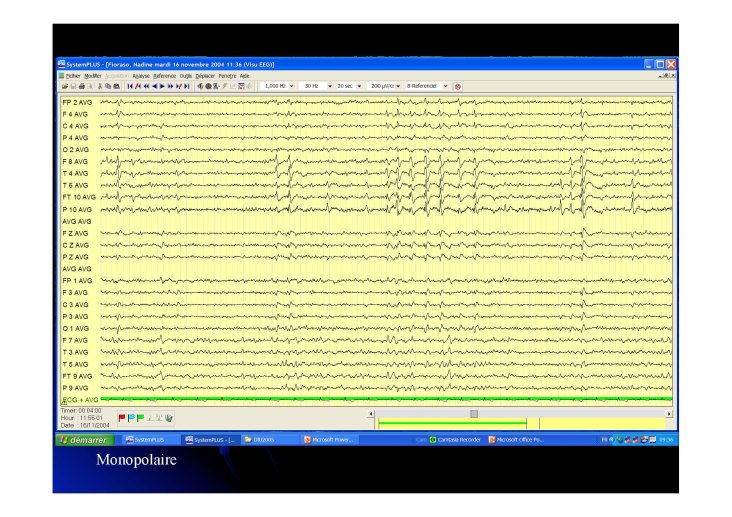
Task: Open the 8 Referencial montage dropdown
Action: coord(445,86)
